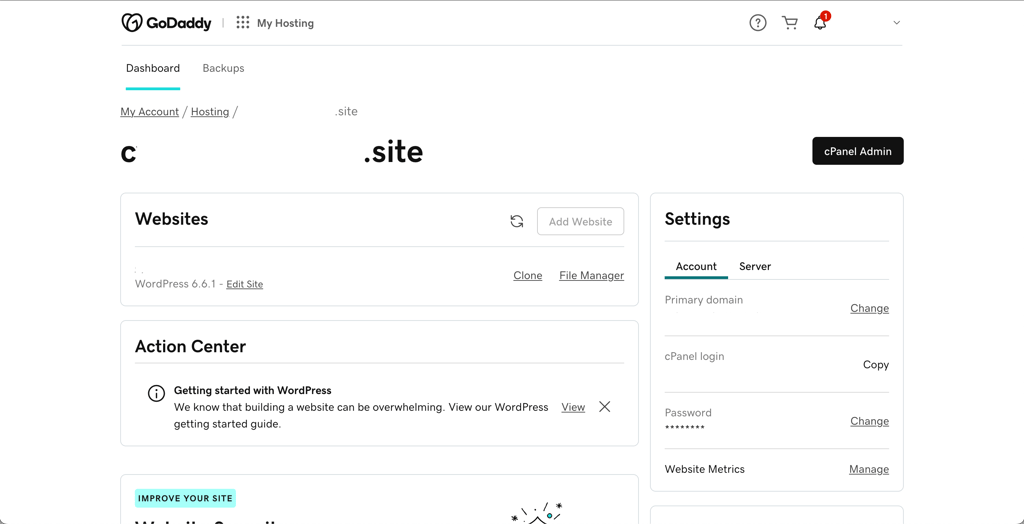Click the WordPress 6.6.1 version text
1024x524 pixels.
(175, 284)
